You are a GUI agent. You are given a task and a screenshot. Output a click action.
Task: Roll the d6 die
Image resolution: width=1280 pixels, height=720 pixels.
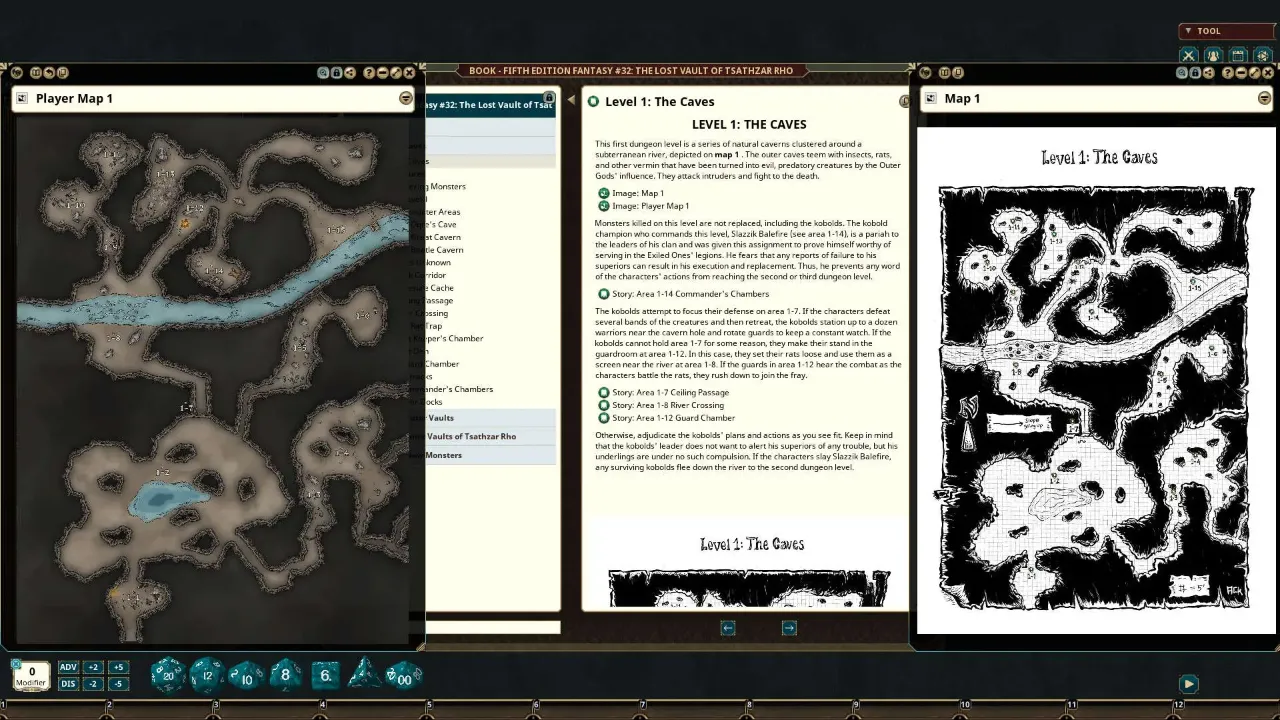tap(326, 676)
